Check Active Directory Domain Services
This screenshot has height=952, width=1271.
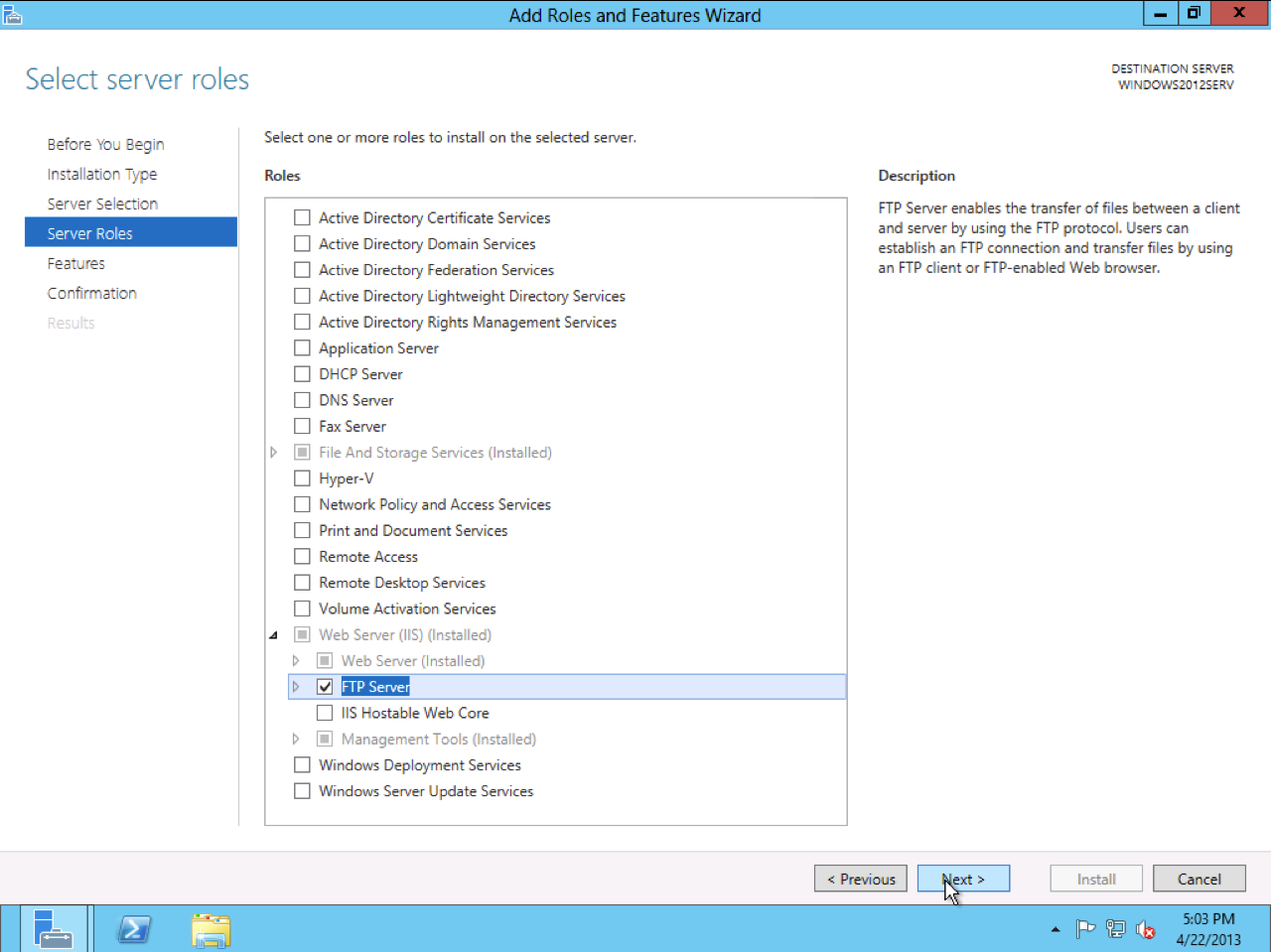pos(303,243)
